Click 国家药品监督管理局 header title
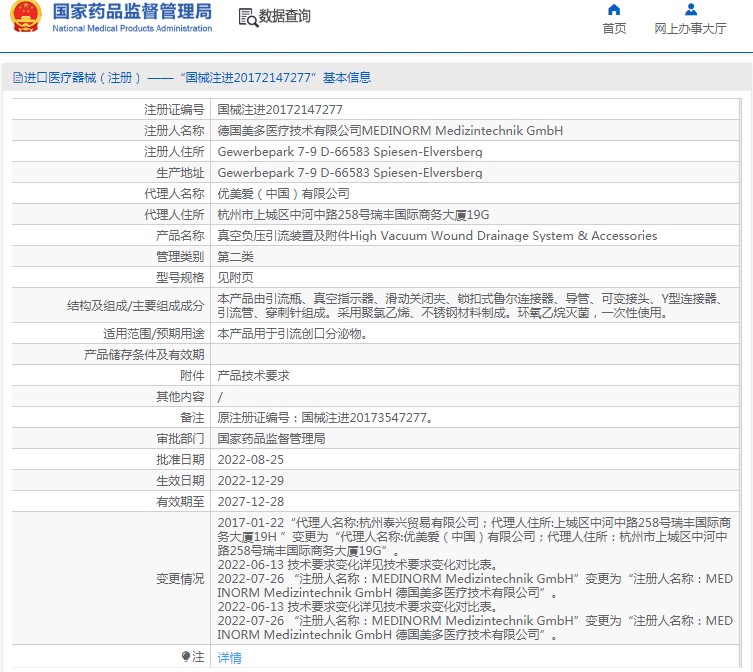This screenshot has width=753, height=672. (x=132, y=11)
